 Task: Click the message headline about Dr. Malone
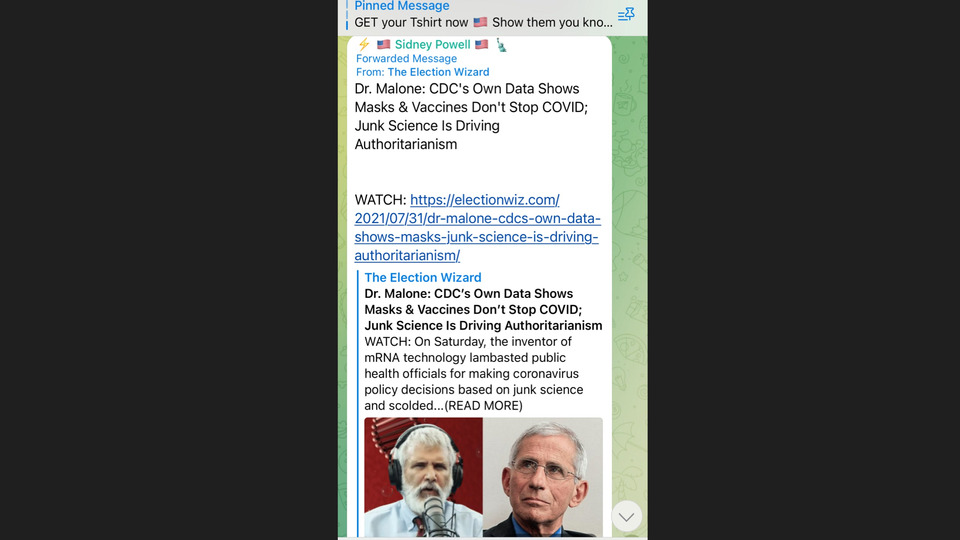(471, 116)
